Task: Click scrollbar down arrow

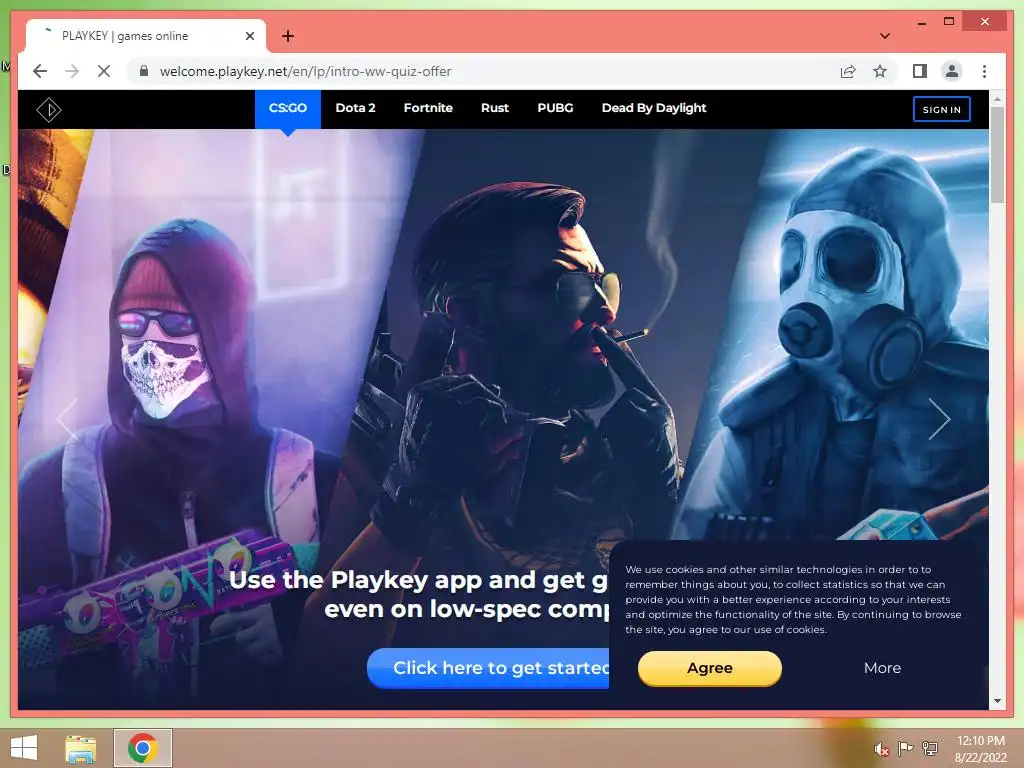Action: point(997,701)
